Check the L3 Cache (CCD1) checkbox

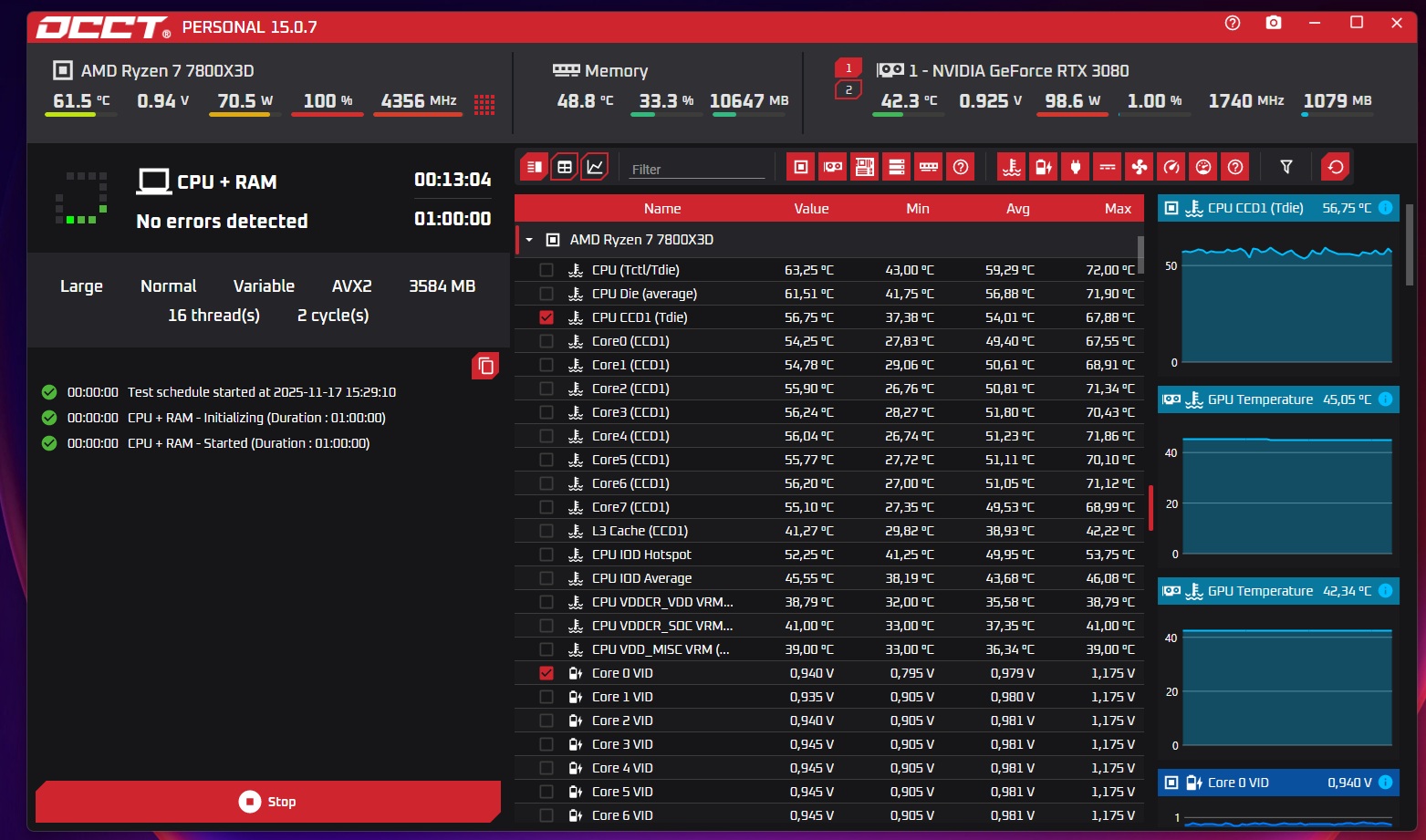(x=546, y=531)
